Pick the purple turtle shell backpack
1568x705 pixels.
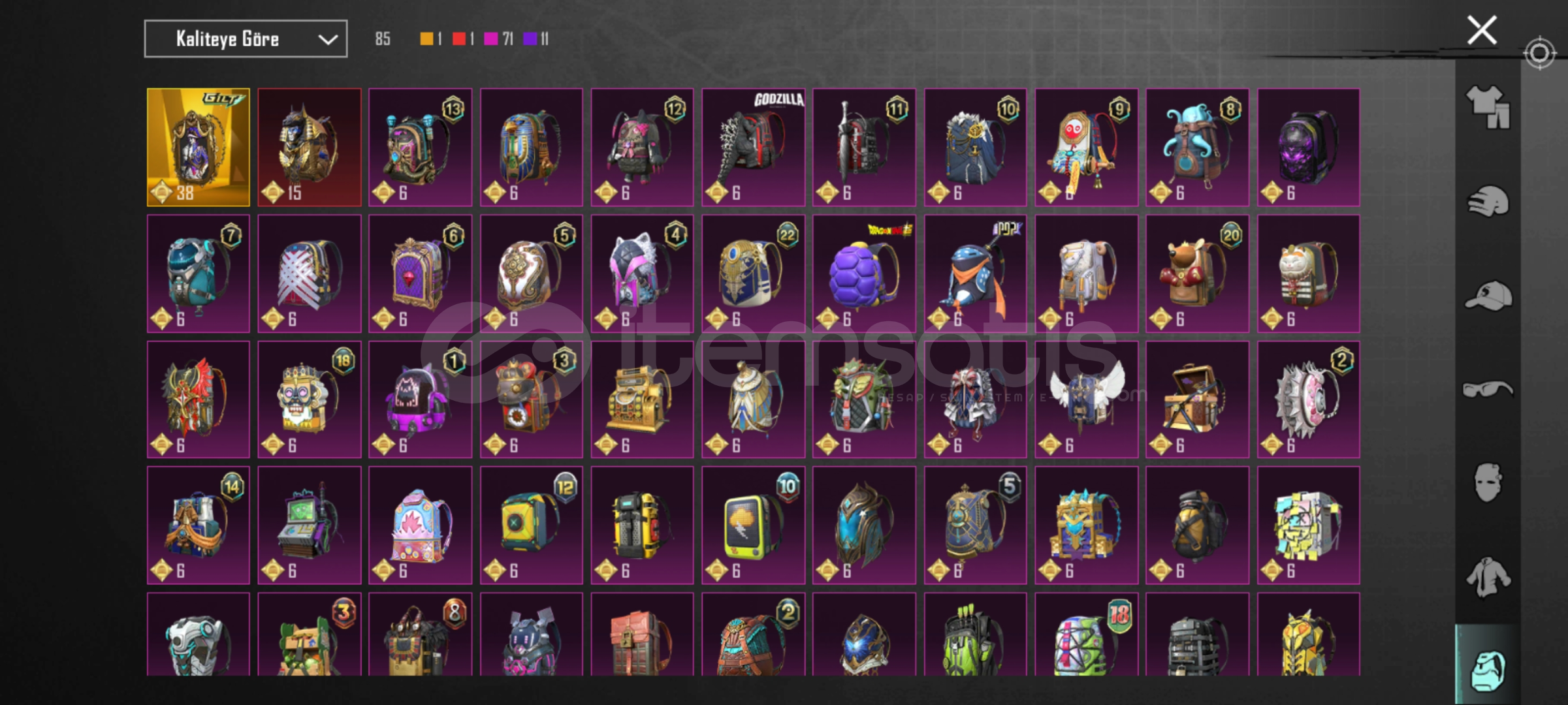864,274
